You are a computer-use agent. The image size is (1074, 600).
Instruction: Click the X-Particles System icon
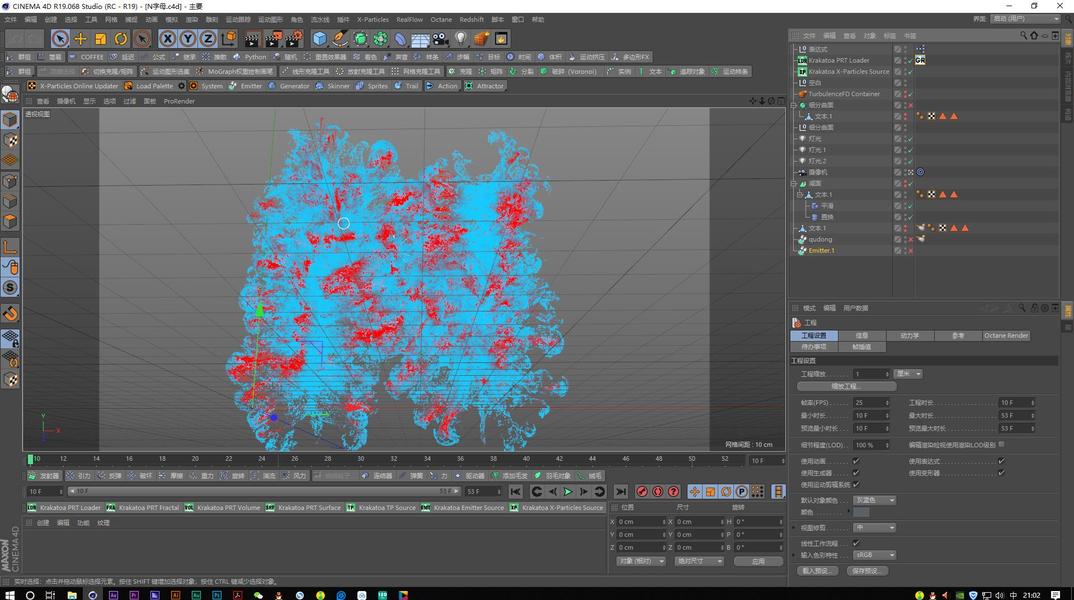coord(206,86)
